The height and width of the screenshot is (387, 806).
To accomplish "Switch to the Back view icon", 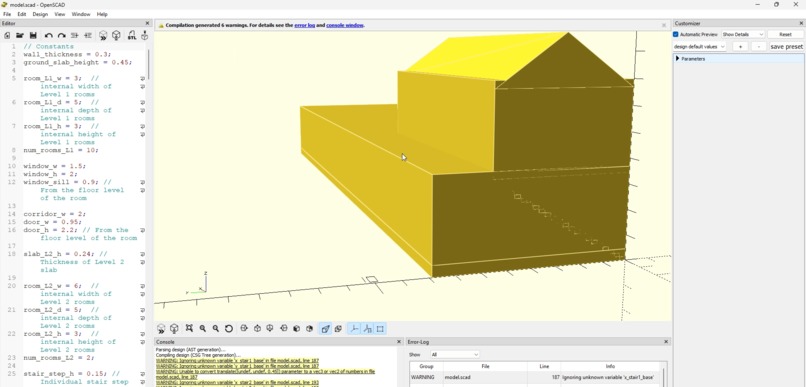I will pos(309,328).
